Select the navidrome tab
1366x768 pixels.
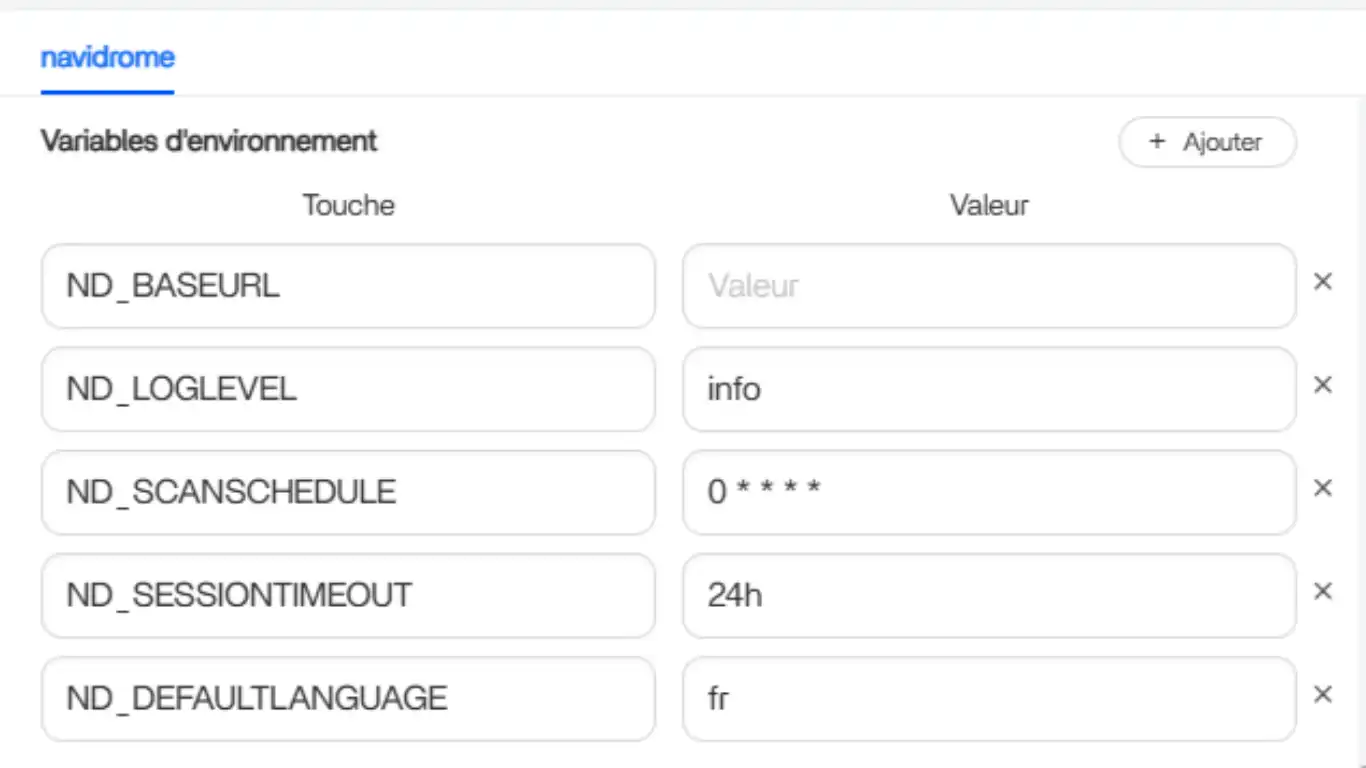pyautogui.click(x=106, y=58)
